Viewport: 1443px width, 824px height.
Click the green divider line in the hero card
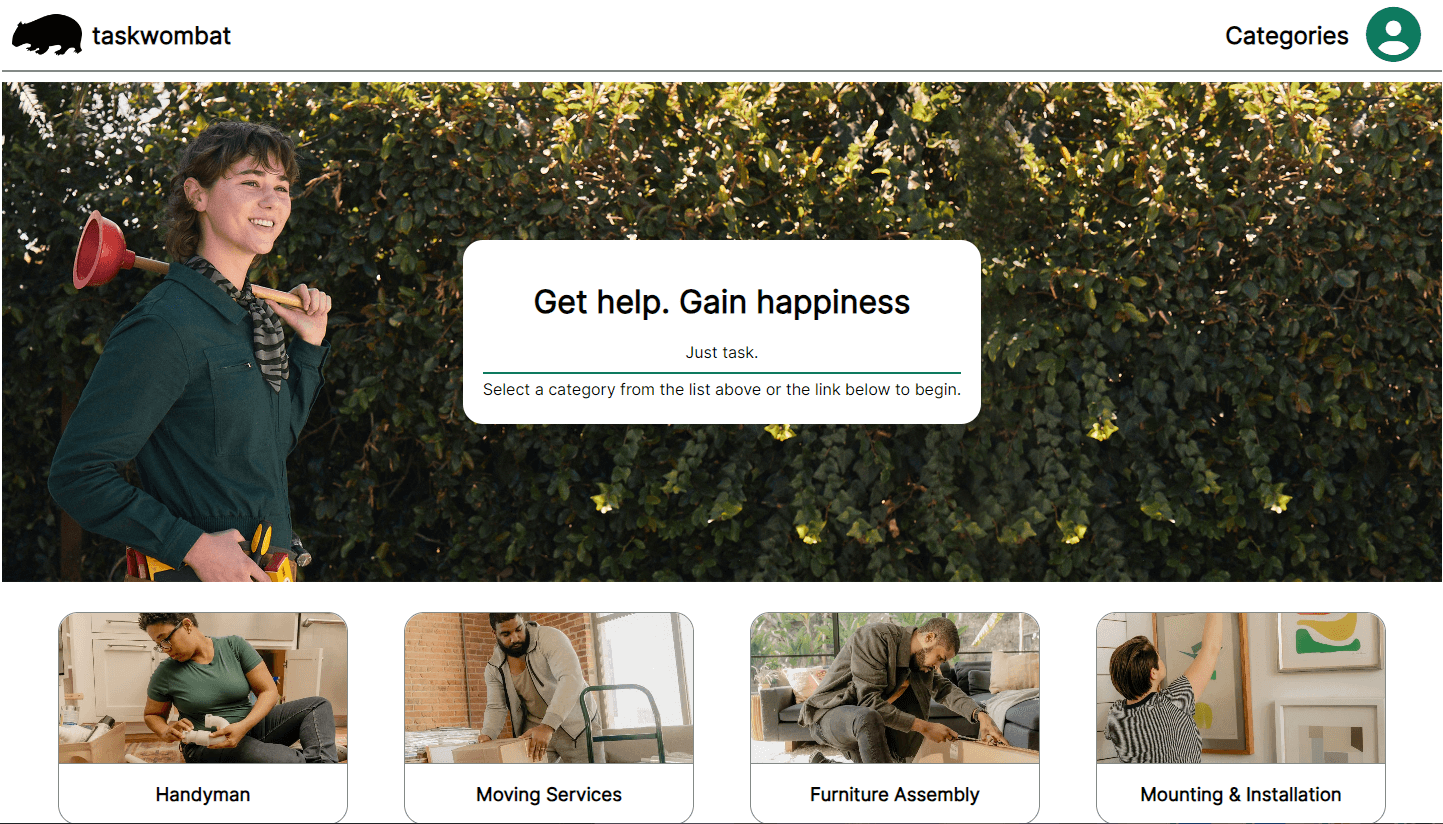[722, 373]
